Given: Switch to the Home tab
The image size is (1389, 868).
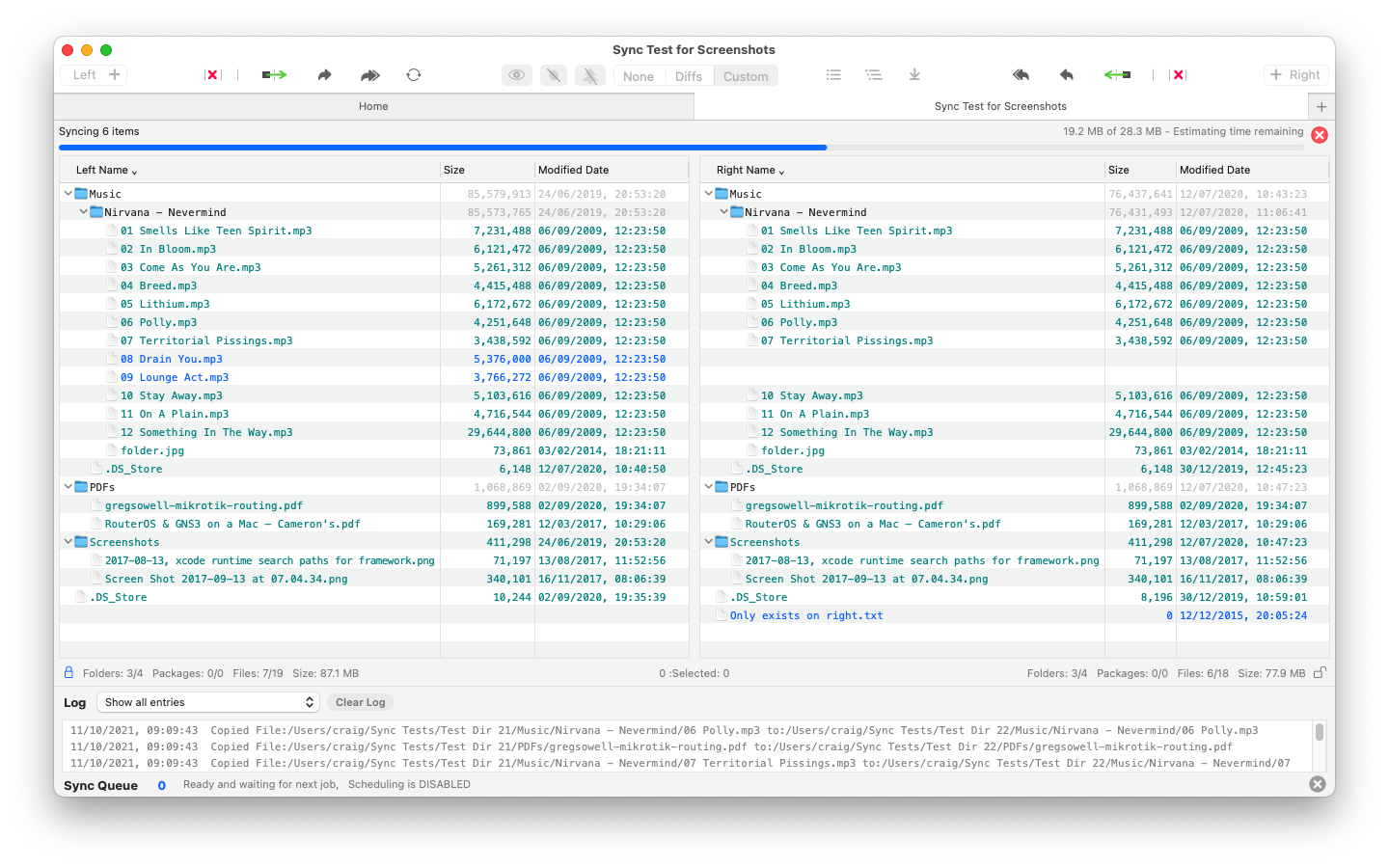Looking at the screenshot, I should coord(373,106).
